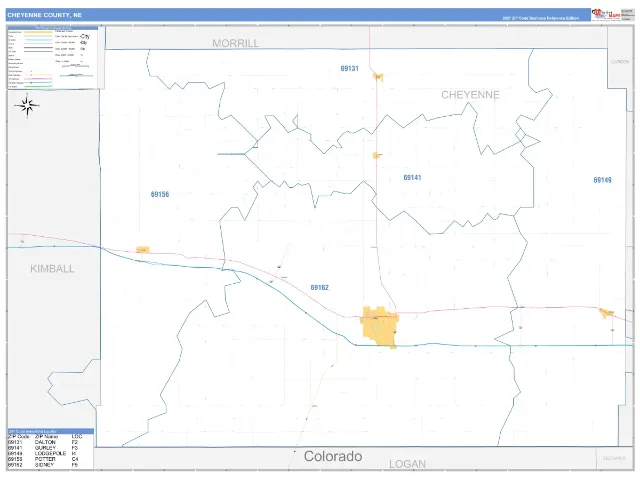Click the compass rose north arrow
Screen dimensions: 640x480
click(27, 106)
